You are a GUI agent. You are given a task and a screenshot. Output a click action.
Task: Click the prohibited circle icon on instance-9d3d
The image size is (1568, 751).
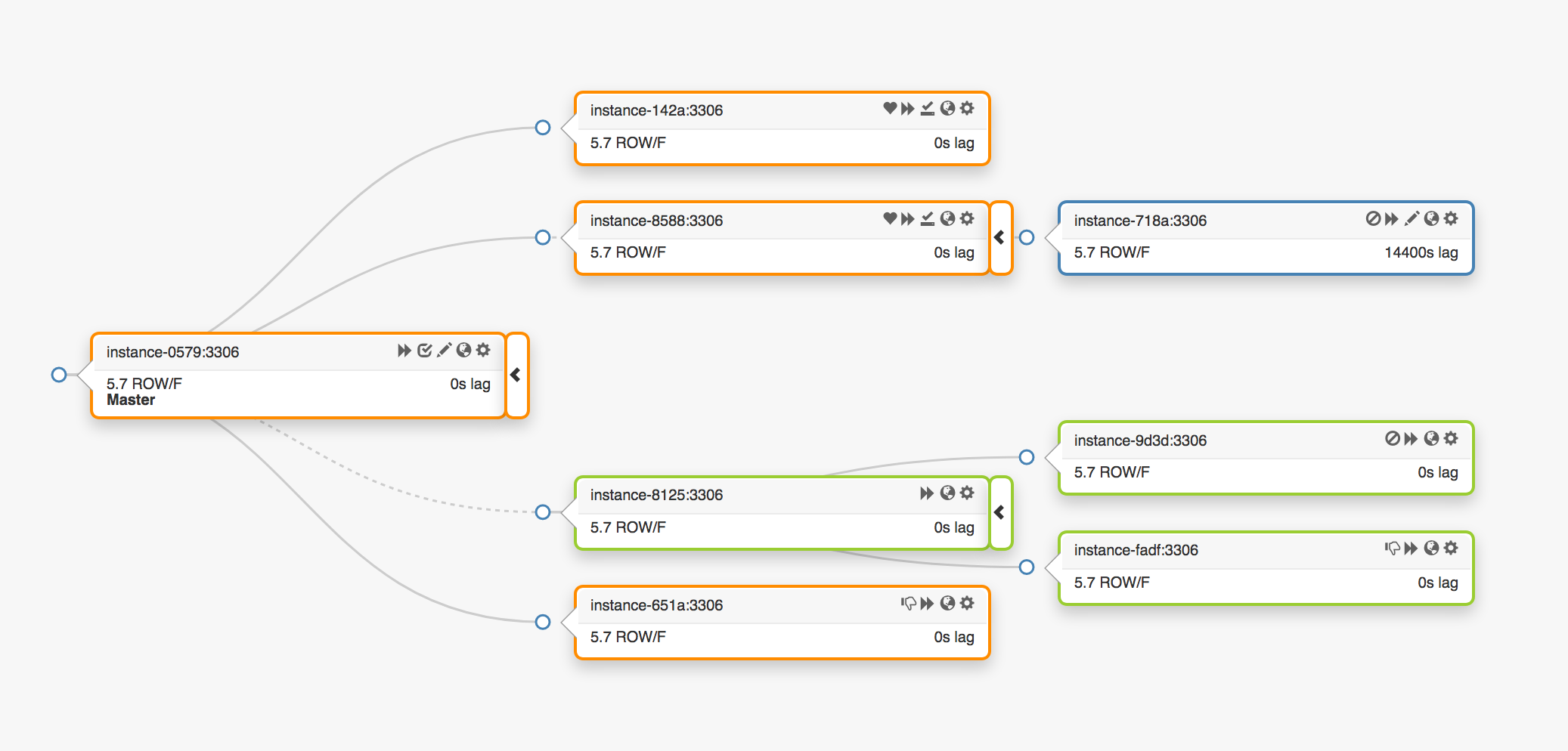click(1393, 439)
